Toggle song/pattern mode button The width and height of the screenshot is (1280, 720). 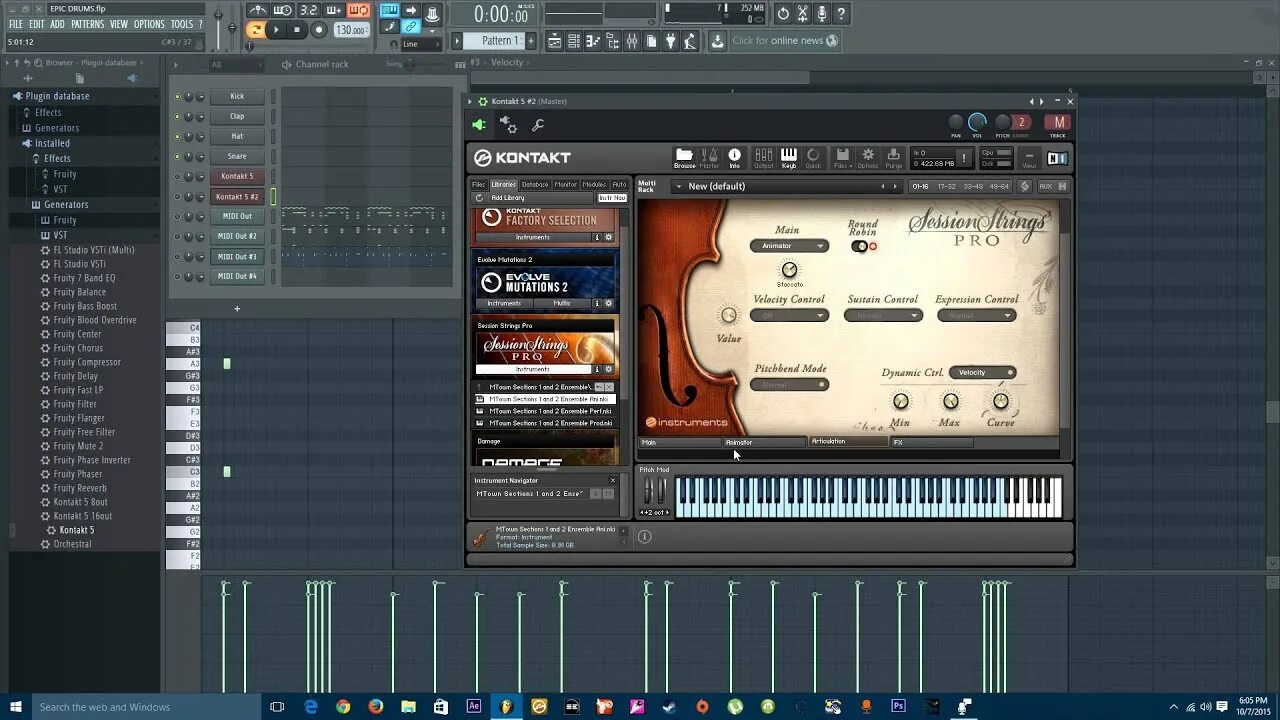coord(256,30)
